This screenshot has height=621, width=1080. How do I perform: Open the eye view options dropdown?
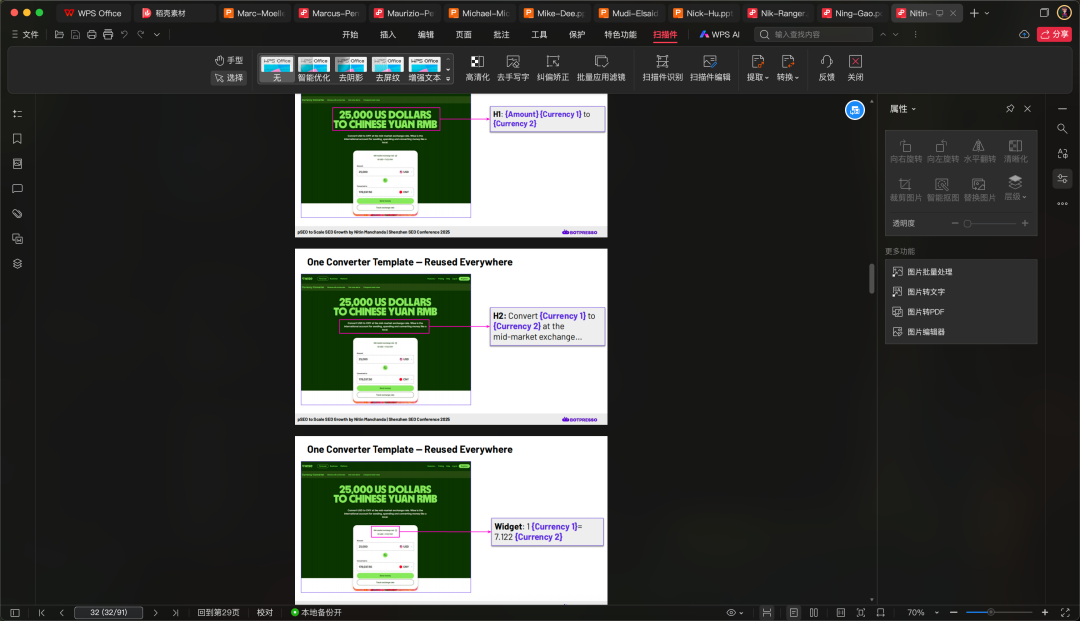735,612
